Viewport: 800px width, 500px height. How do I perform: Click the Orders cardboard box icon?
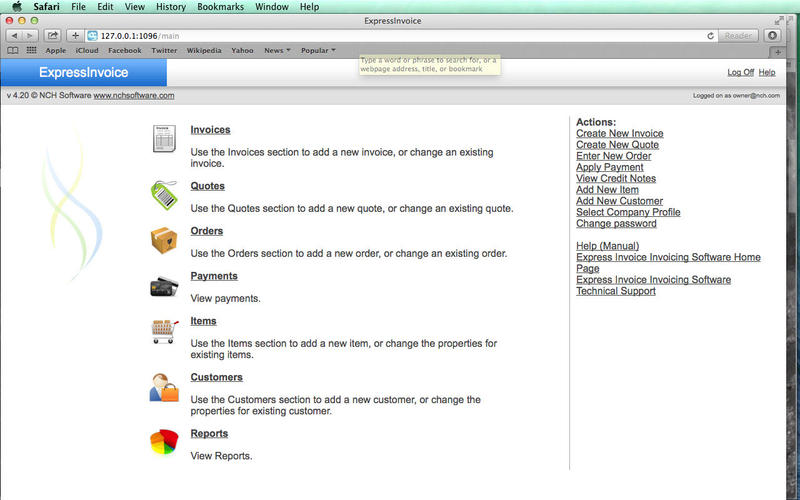pyautogui.click(x=164, y=240)
